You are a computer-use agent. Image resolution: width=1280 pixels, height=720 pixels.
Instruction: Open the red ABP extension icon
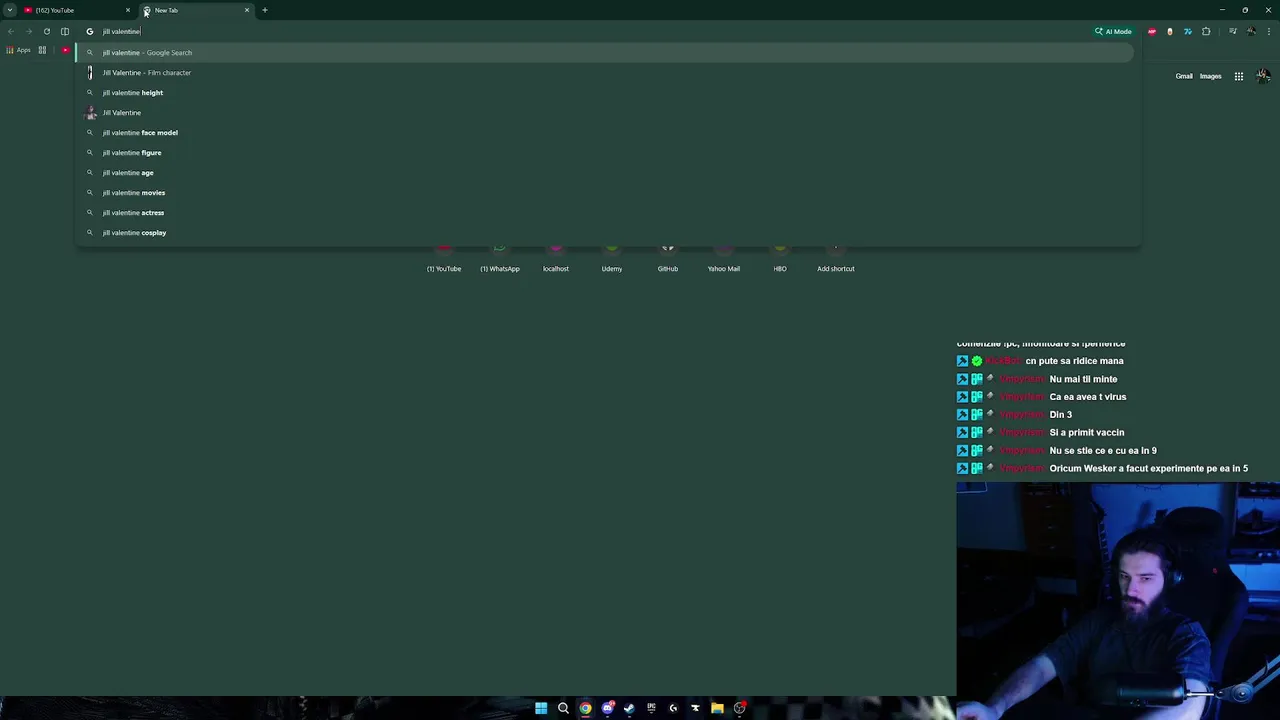pyautogui.click(x=1152, y=31)
